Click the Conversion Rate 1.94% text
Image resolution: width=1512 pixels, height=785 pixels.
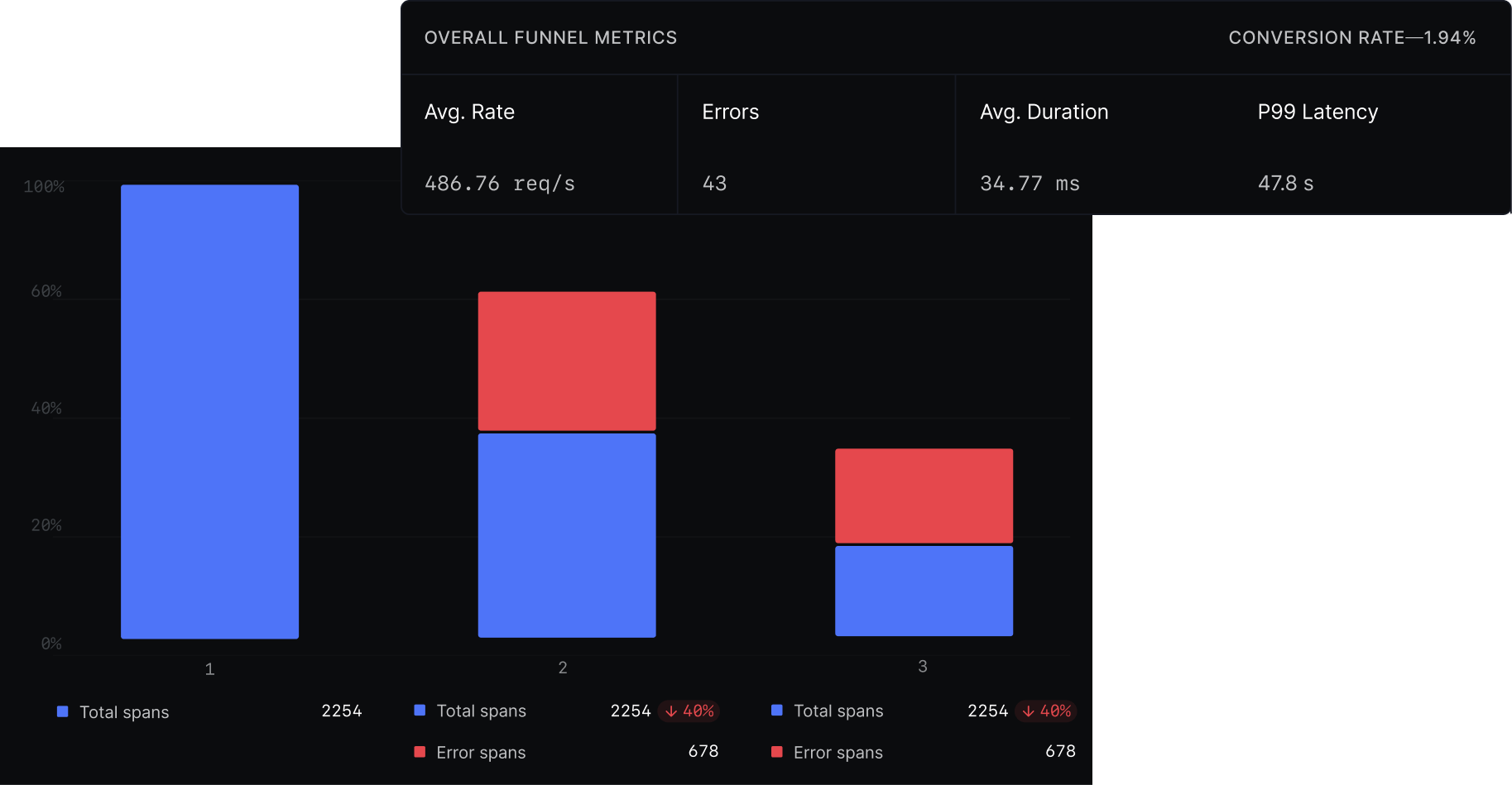pos(1351,38)
